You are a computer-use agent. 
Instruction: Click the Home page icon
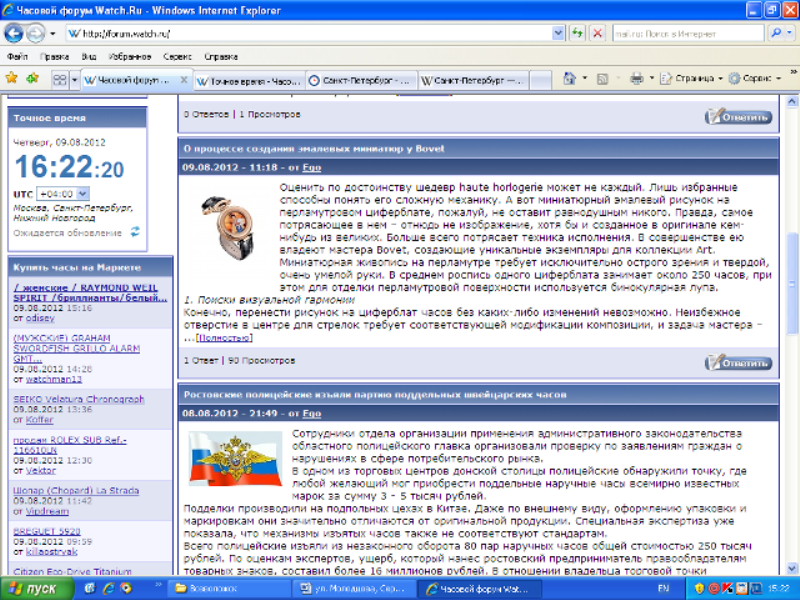tap(569, 78)
